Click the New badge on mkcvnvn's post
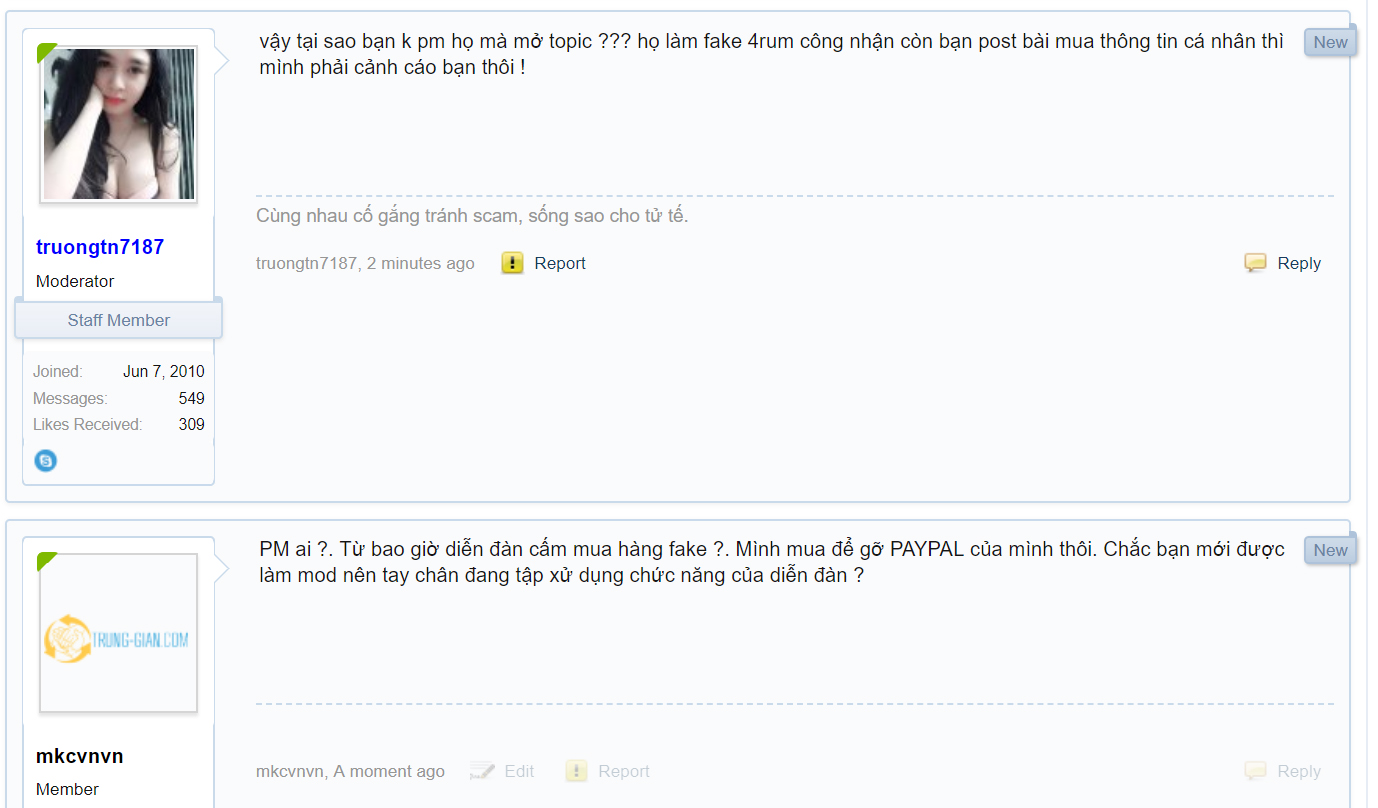The image size is (1378, 808). pos(1330,550)
